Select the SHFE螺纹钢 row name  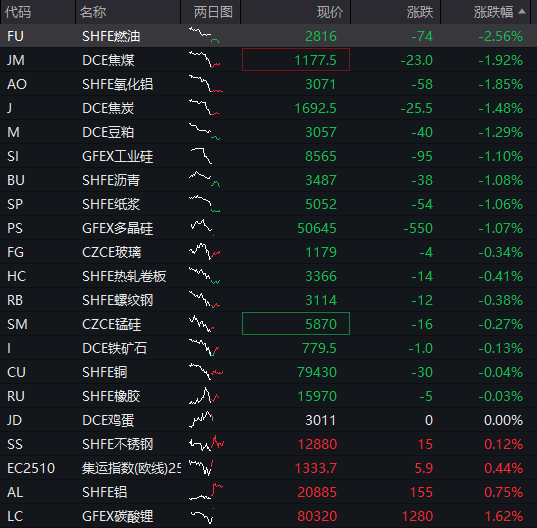[x=117, y=300]
